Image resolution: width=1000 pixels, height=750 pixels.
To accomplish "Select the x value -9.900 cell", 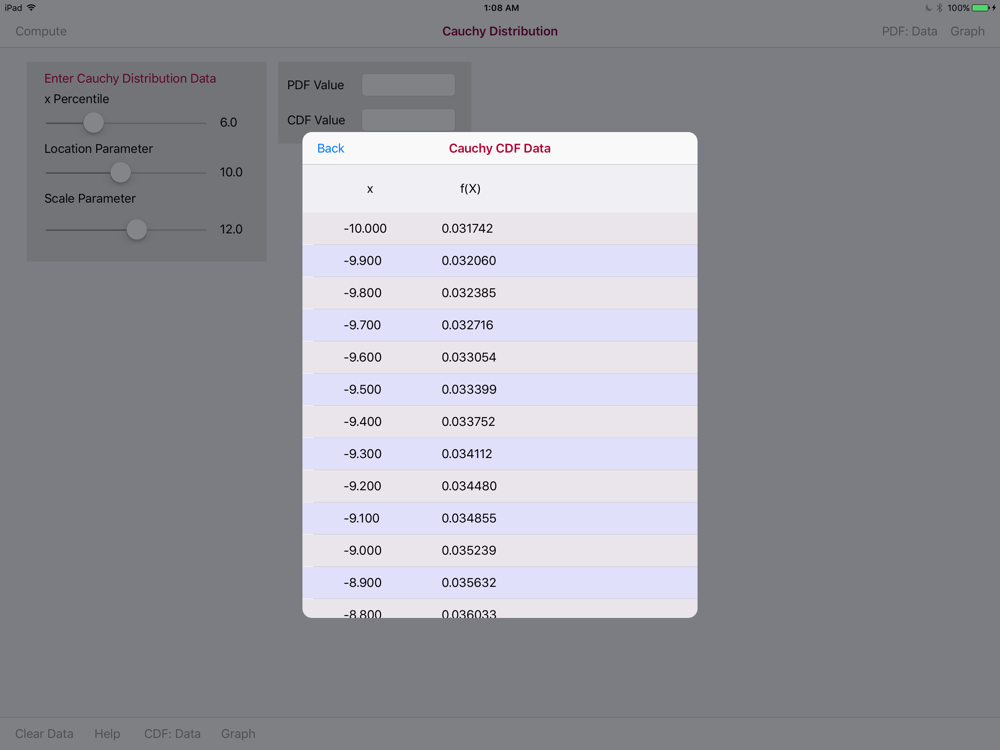I will [x=362, y=260].
